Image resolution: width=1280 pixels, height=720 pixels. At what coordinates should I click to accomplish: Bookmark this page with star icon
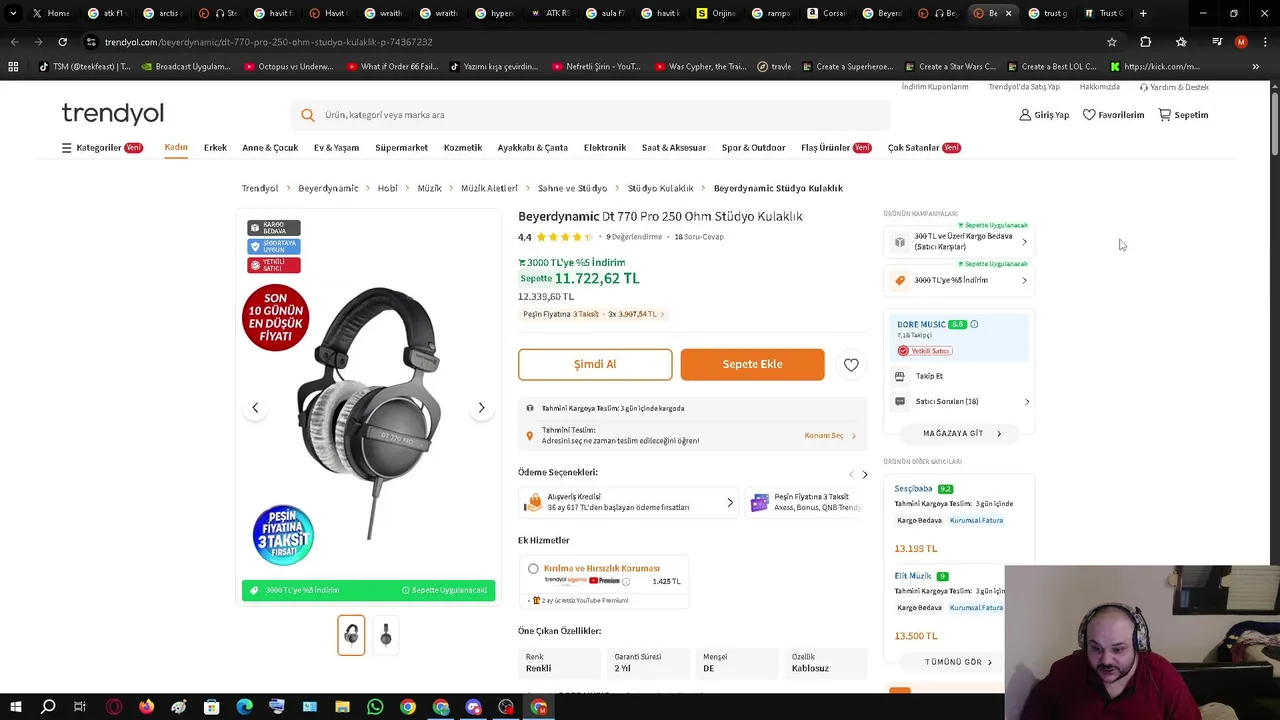[1111, 42]
